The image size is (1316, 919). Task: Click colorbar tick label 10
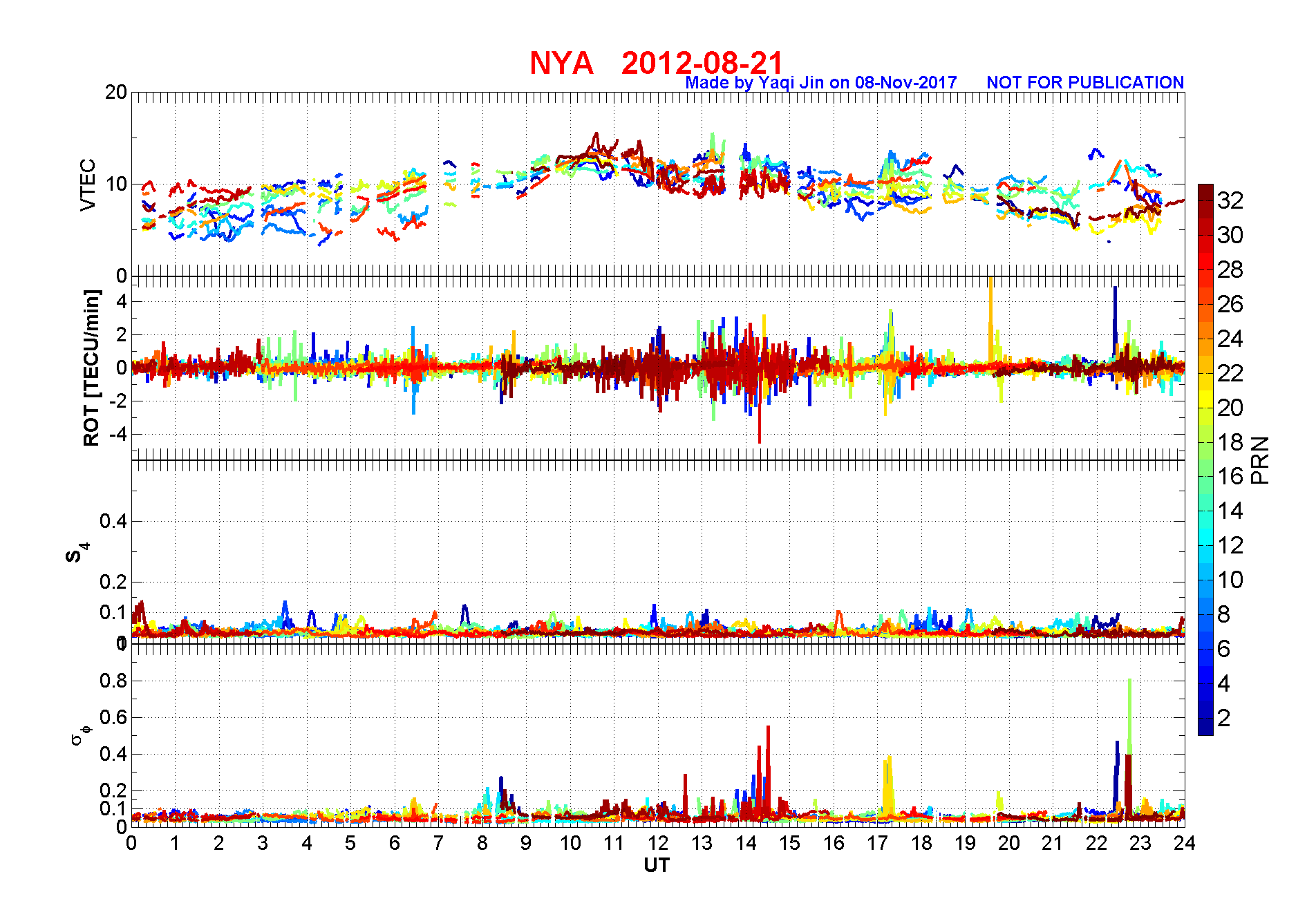1230,580
